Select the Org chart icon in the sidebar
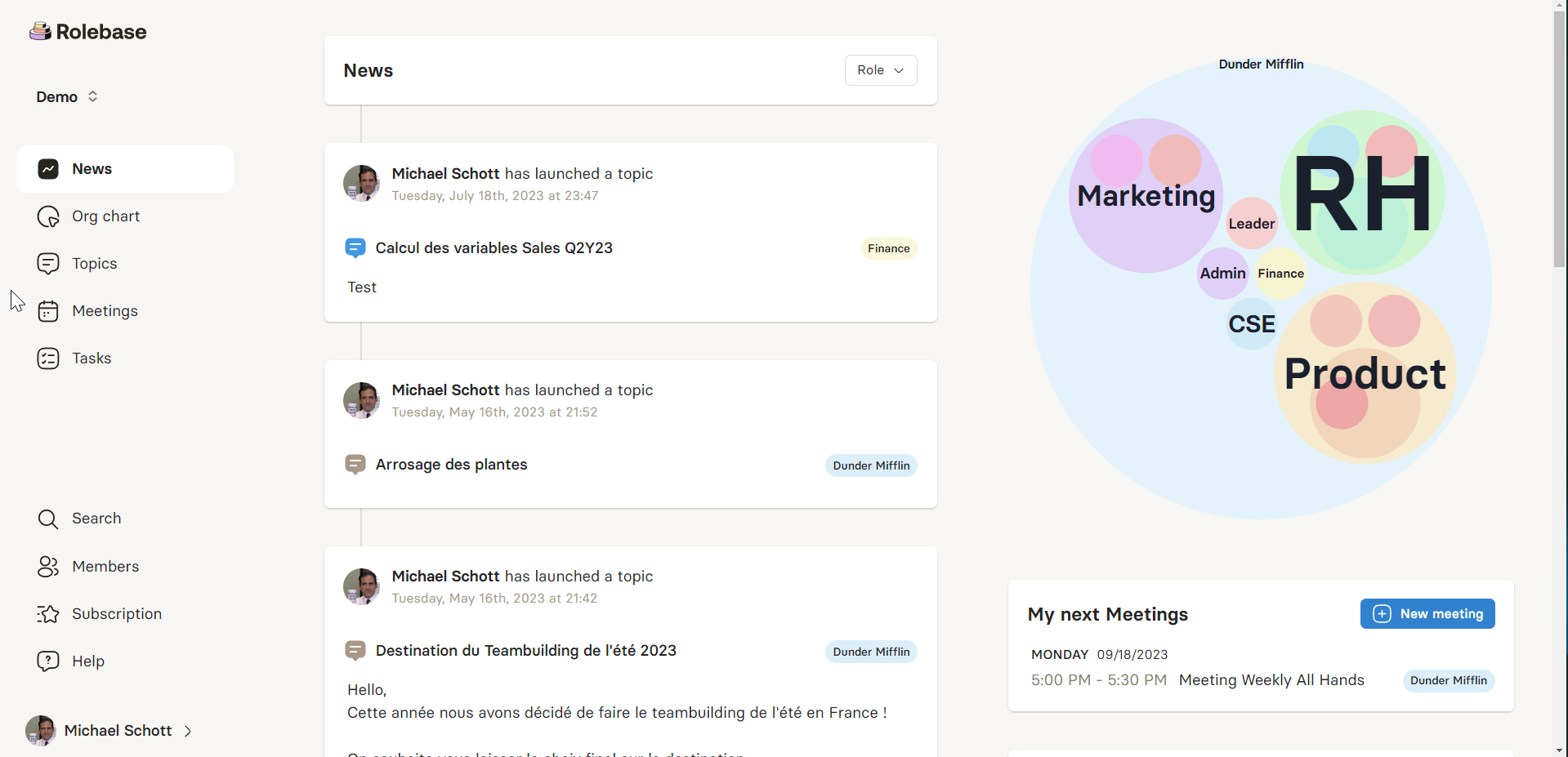1568x757 pixels. pos(48,216)
